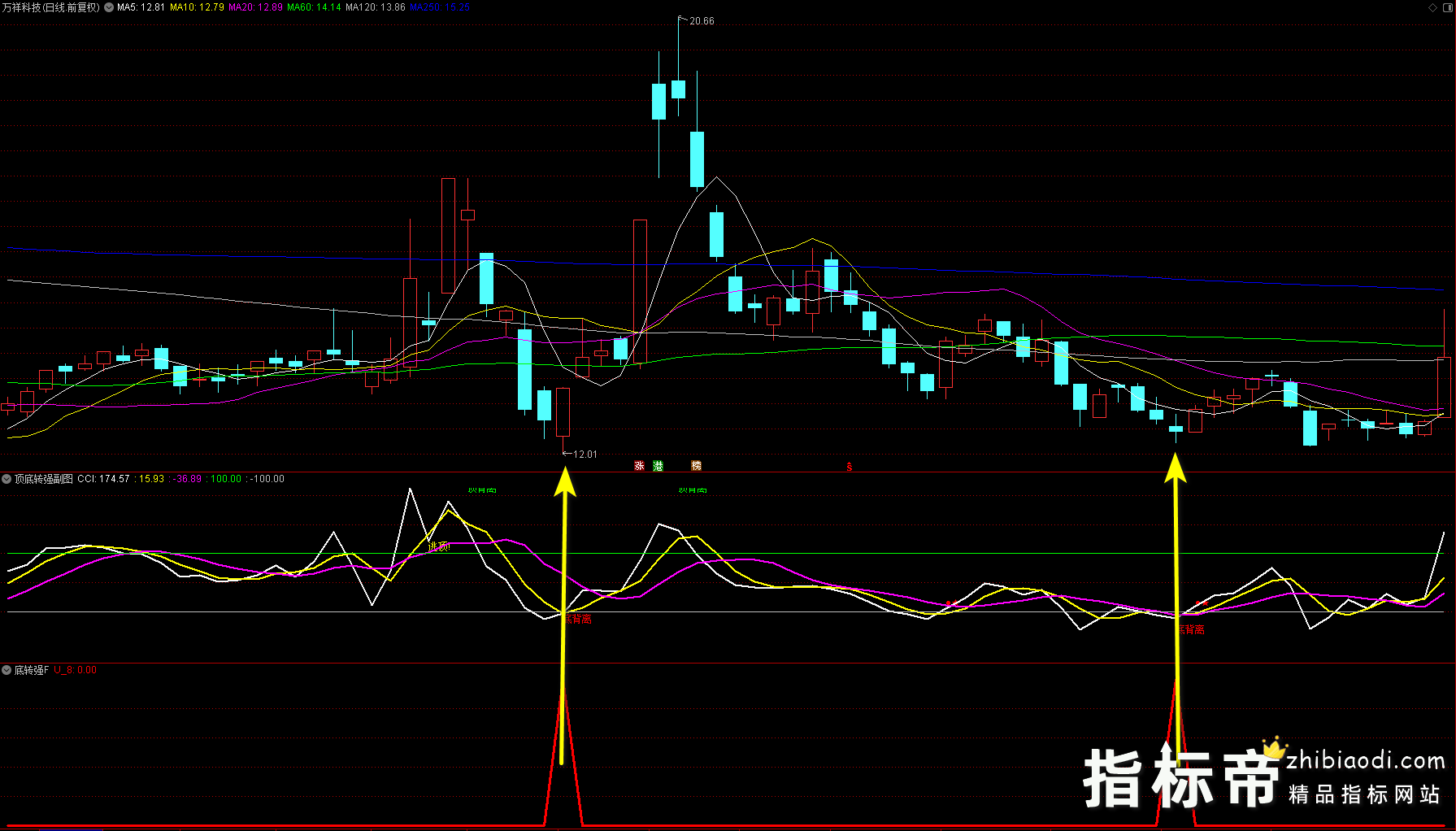The width and height of the screenshot is (1456, 831).
Task: Click the 12.01 low price label
Action: pyautogui.click(x=585, y=455)
